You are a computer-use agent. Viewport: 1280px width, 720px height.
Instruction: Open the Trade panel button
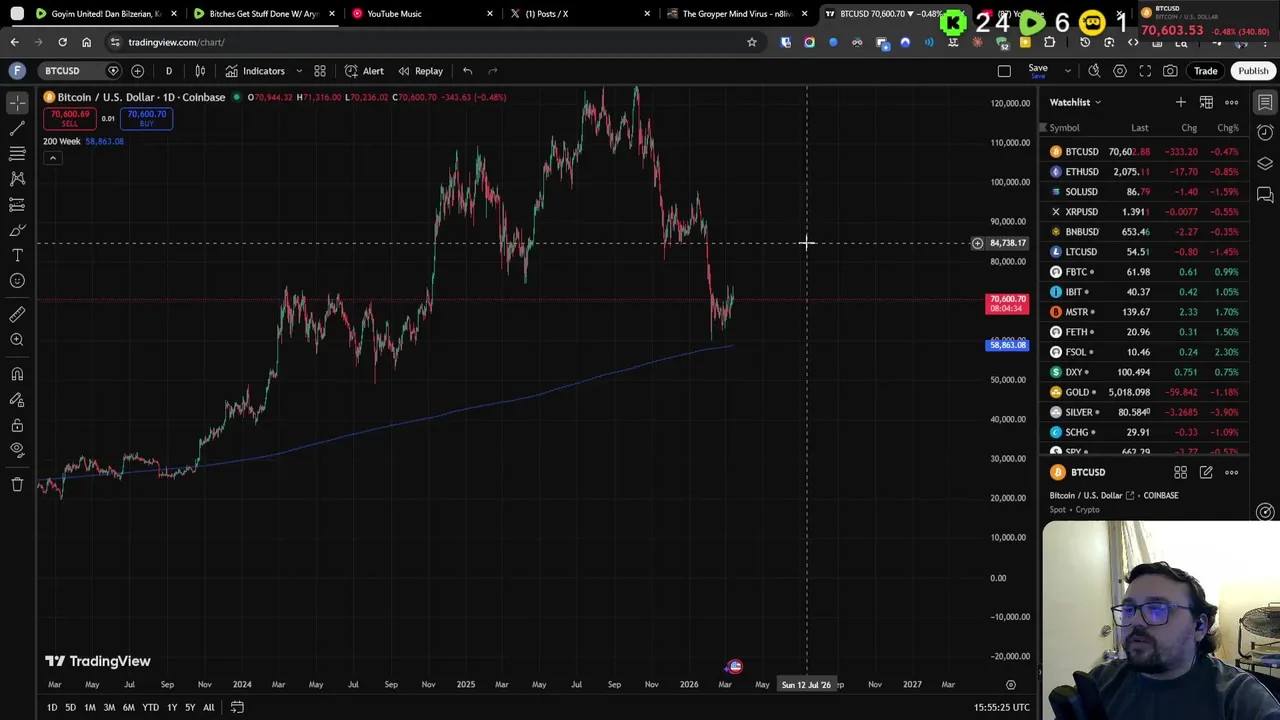(x=1205, y=71)
